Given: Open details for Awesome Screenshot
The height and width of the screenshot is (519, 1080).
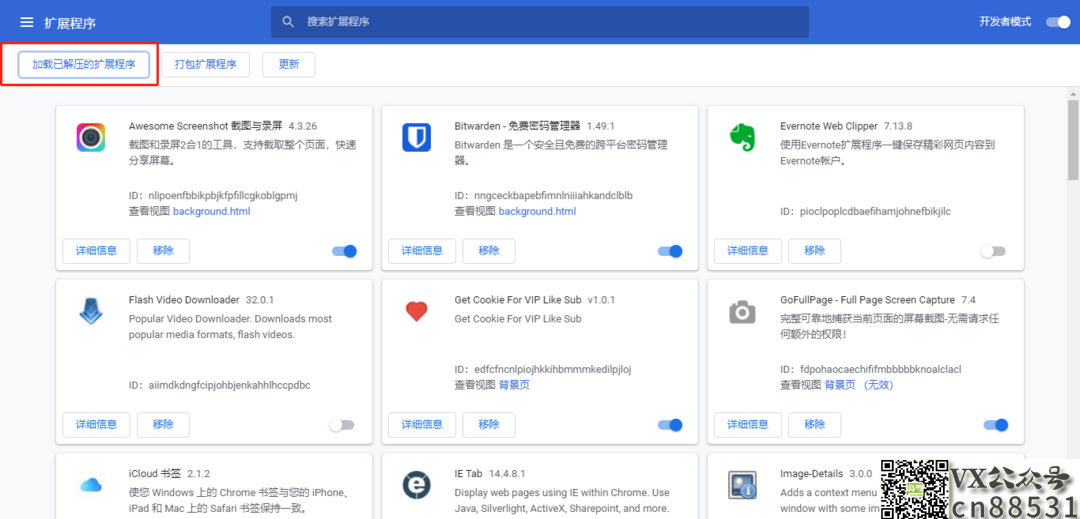Looking at the screenshot, I should (x=96, y=251).
